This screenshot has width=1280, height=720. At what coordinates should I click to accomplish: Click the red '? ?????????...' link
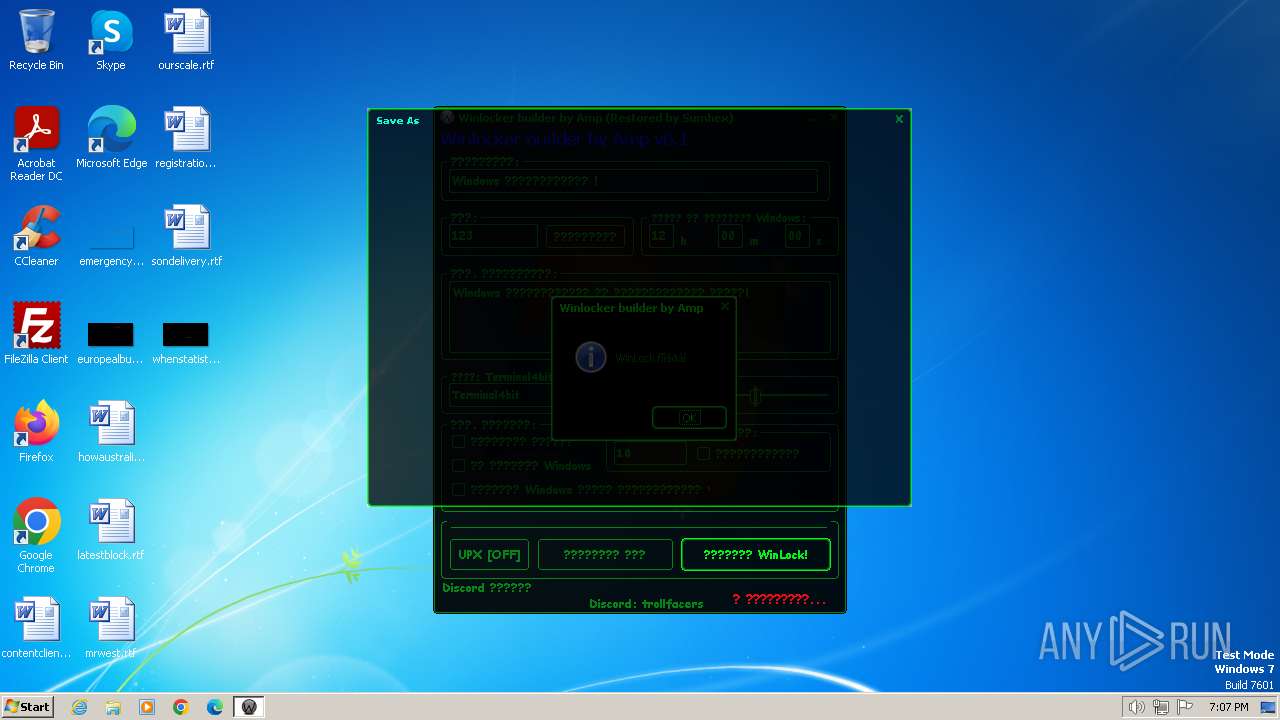(779, 599)
